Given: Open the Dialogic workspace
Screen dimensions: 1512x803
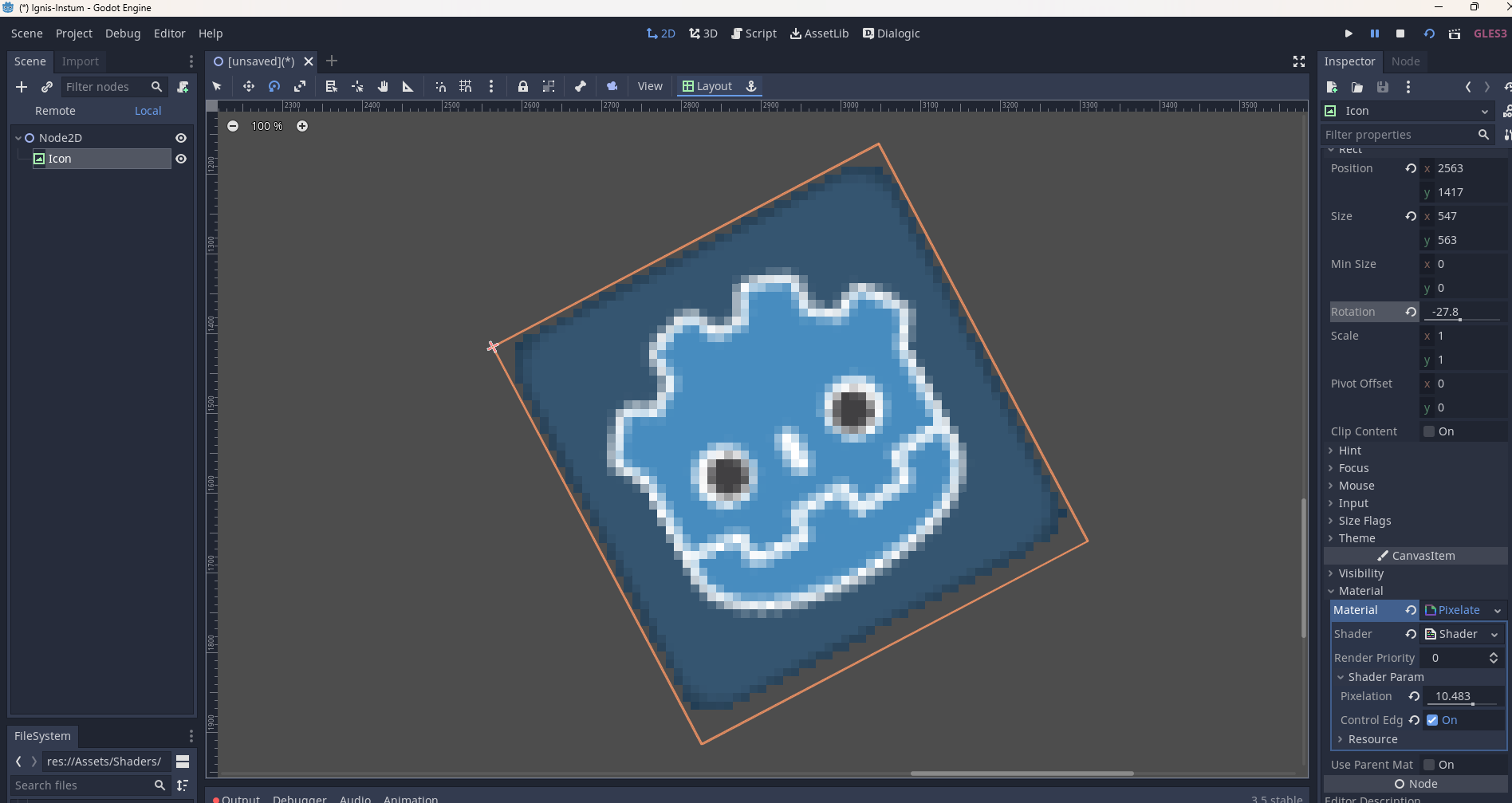Looking at the screenshot, I should (892, 33).
